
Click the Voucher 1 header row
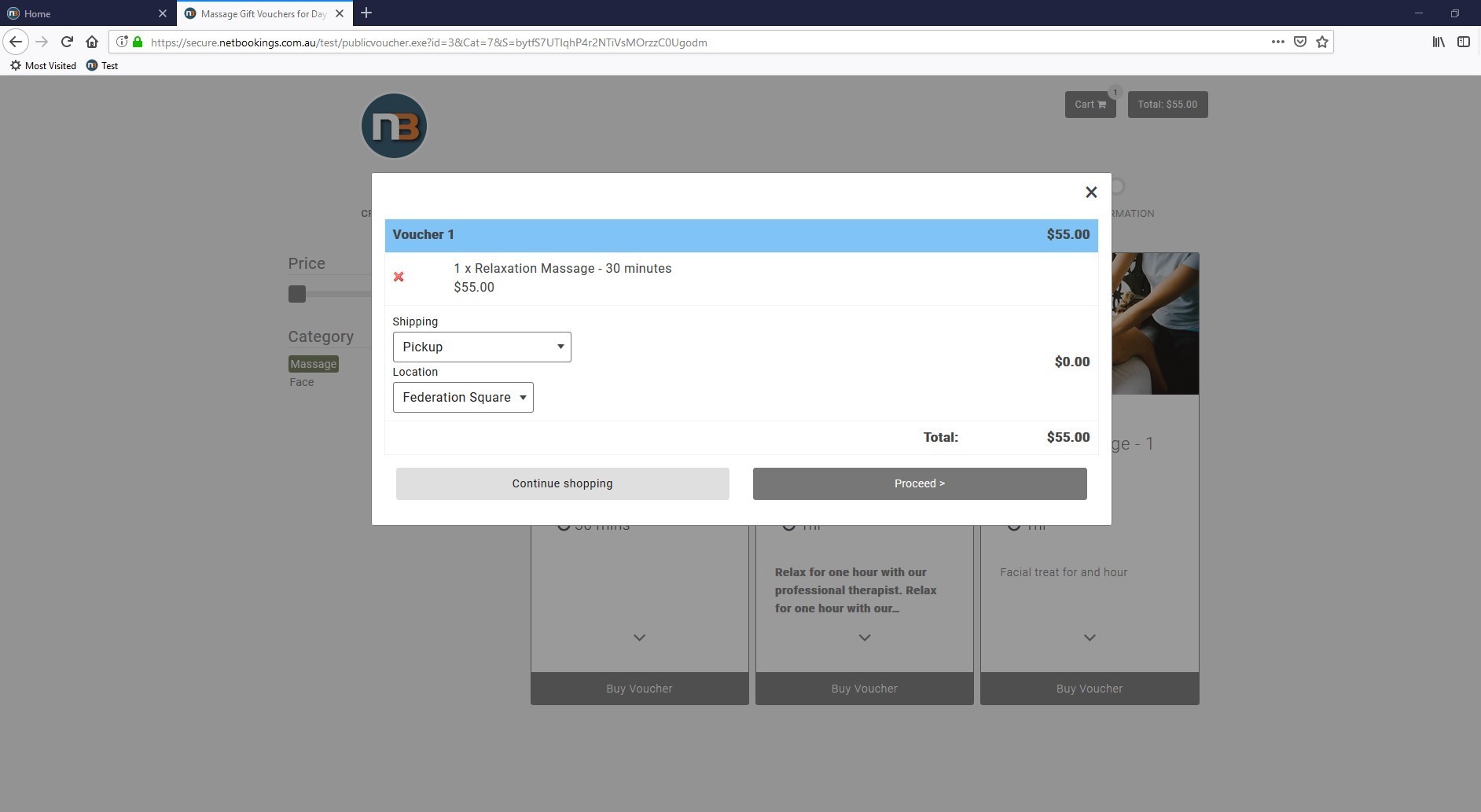click(x=741, y=235)
